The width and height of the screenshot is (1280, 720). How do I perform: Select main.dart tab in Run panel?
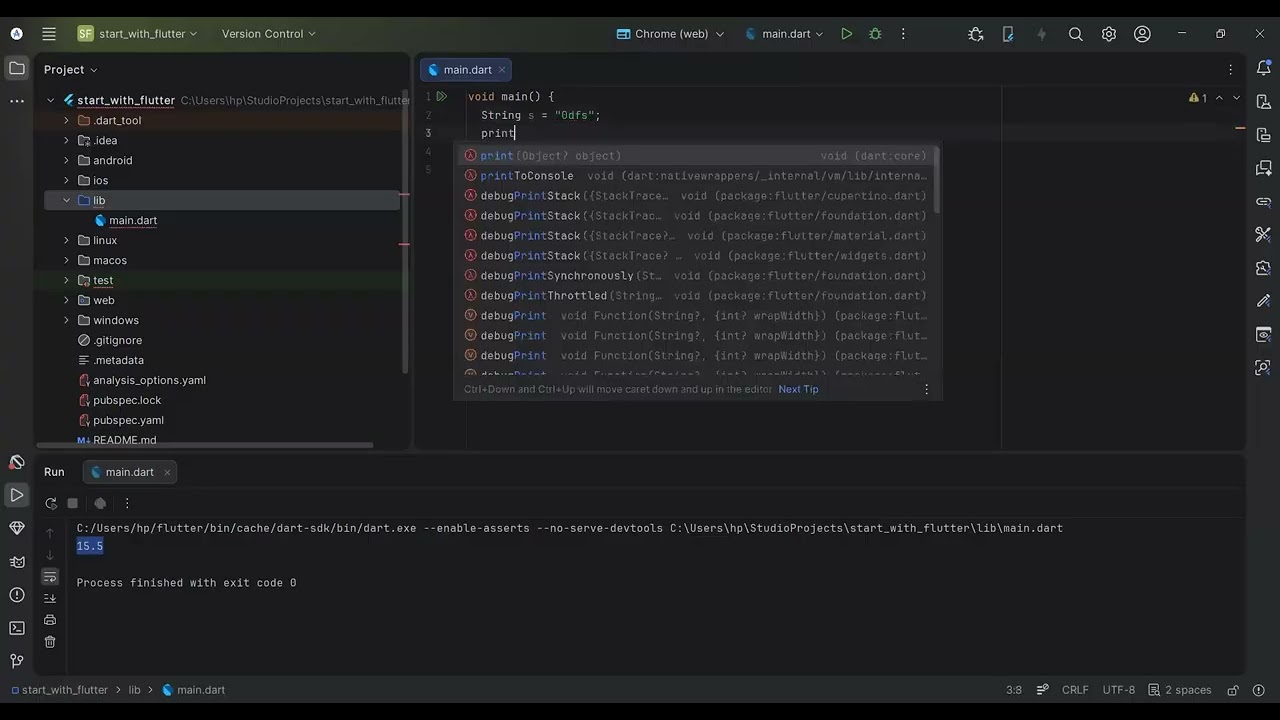point(129,472)
